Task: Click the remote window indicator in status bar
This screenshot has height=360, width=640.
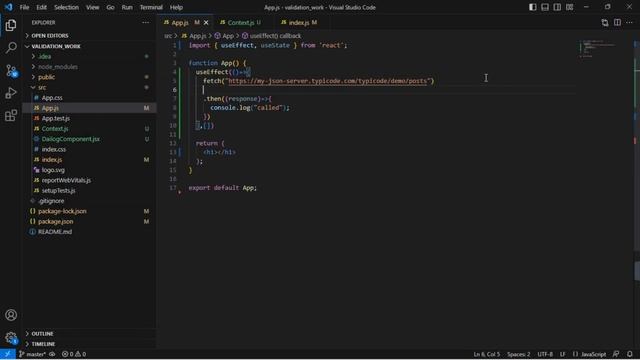Action: pyautogui.click(x=8, y=354)
